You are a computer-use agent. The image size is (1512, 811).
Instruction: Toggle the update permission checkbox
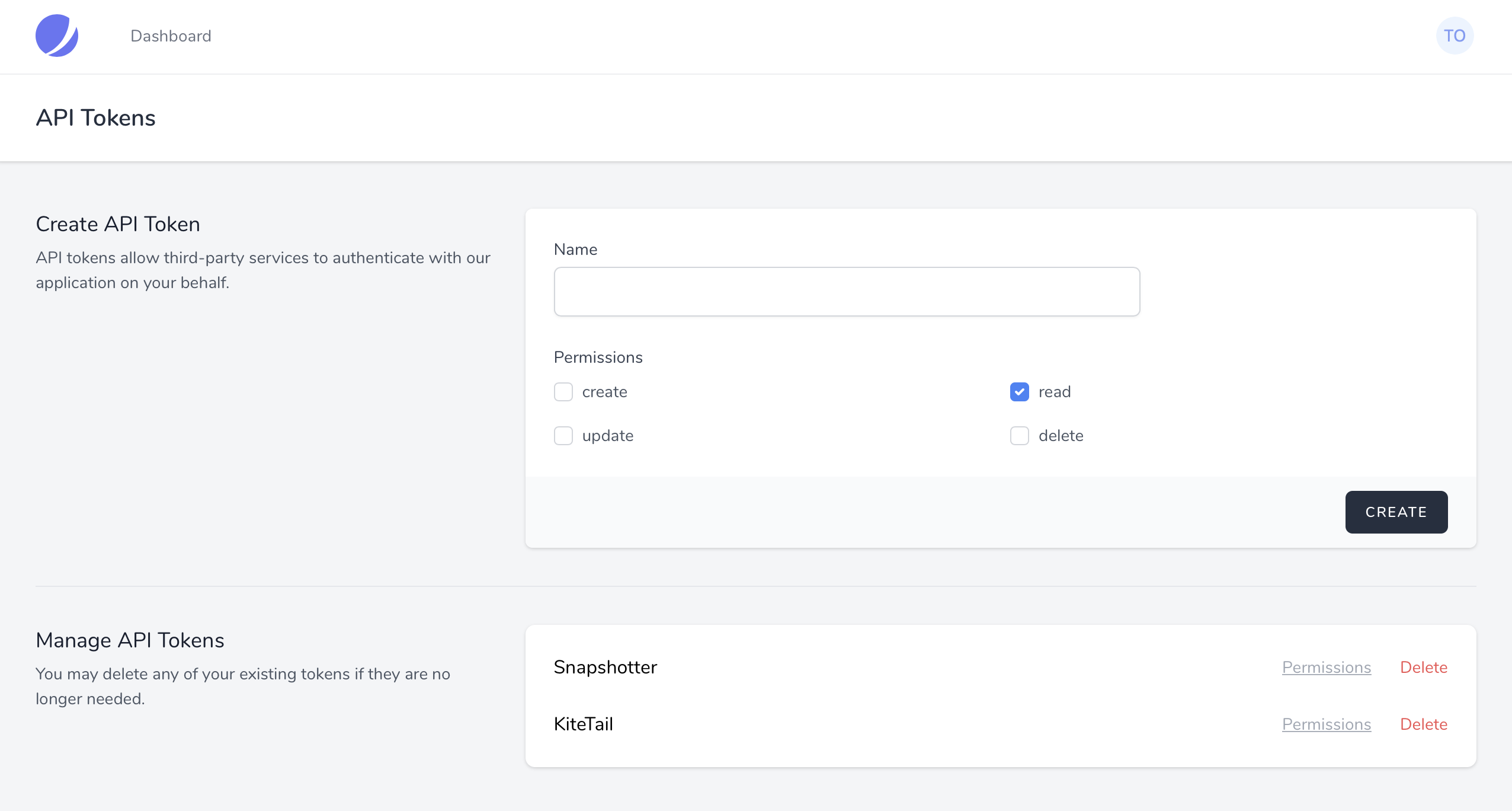pos(564,435)
